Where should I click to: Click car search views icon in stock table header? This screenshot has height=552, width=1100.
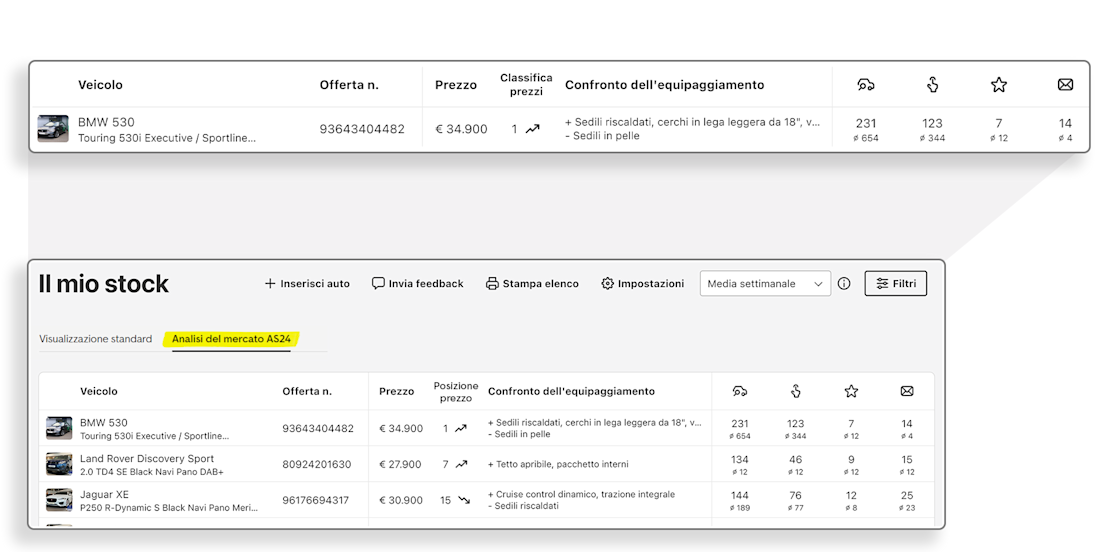739,391
